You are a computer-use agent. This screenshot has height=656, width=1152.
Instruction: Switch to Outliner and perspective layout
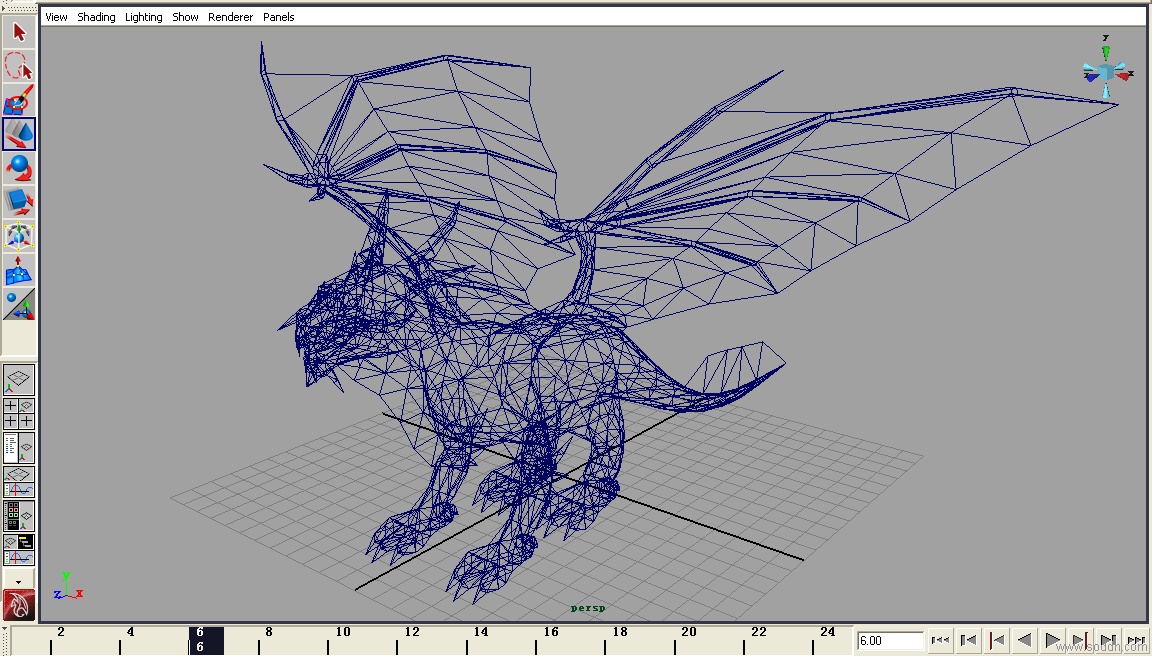[19, 448]
